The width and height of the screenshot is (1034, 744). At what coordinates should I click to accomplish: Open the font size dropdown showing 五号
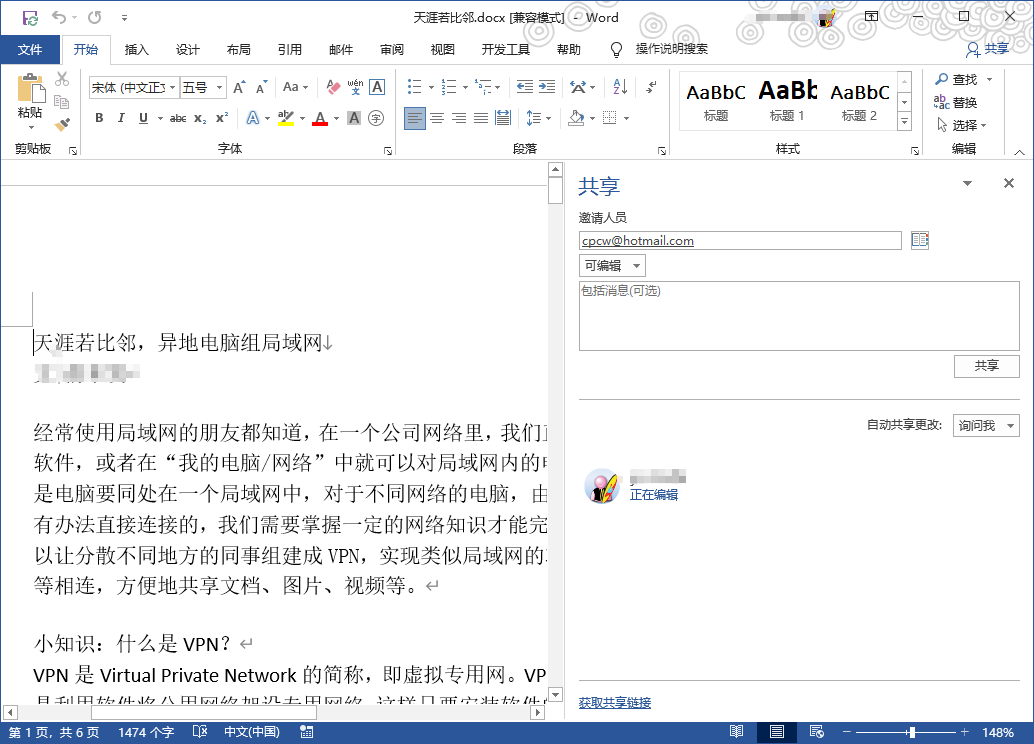coord(203,88)
